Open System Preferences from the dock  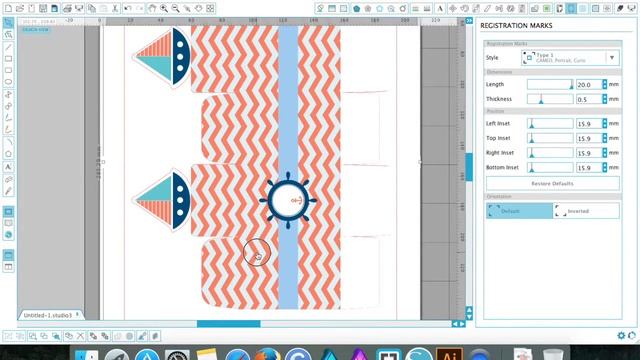click(177, 354)
